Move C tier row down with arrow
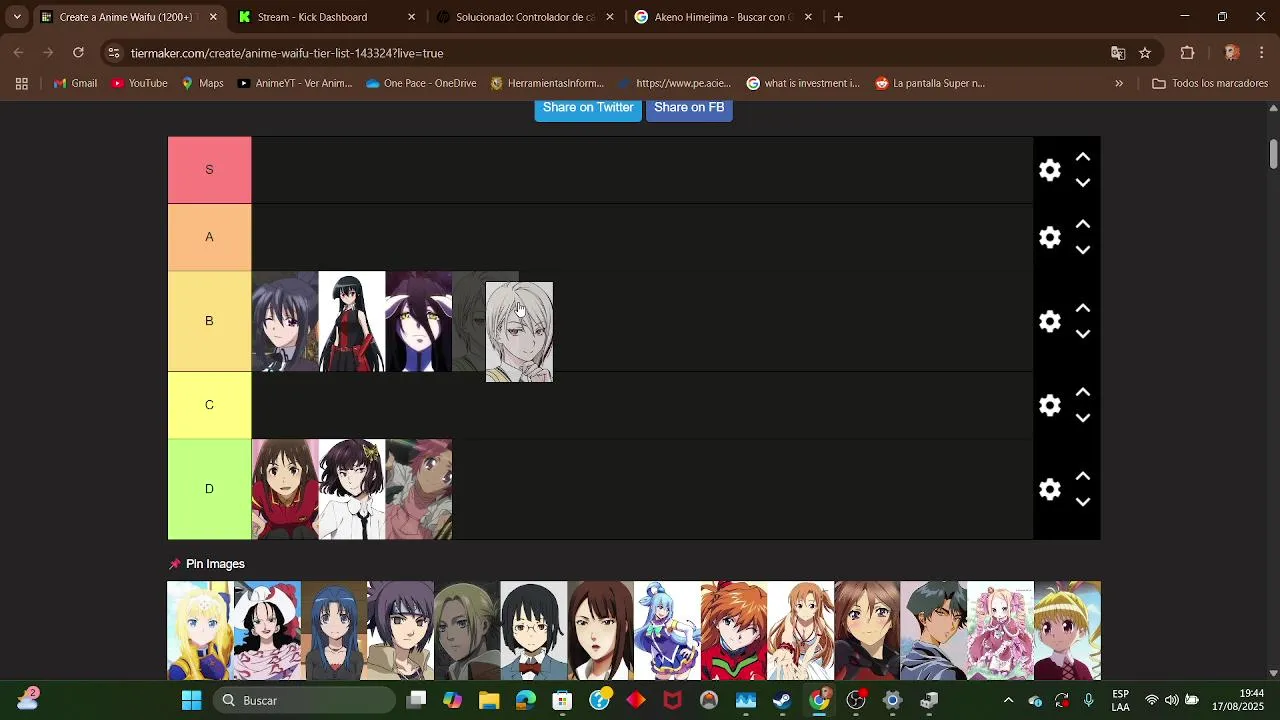This screenshot has width=1280, height=720. click(x=1083, y=418)
